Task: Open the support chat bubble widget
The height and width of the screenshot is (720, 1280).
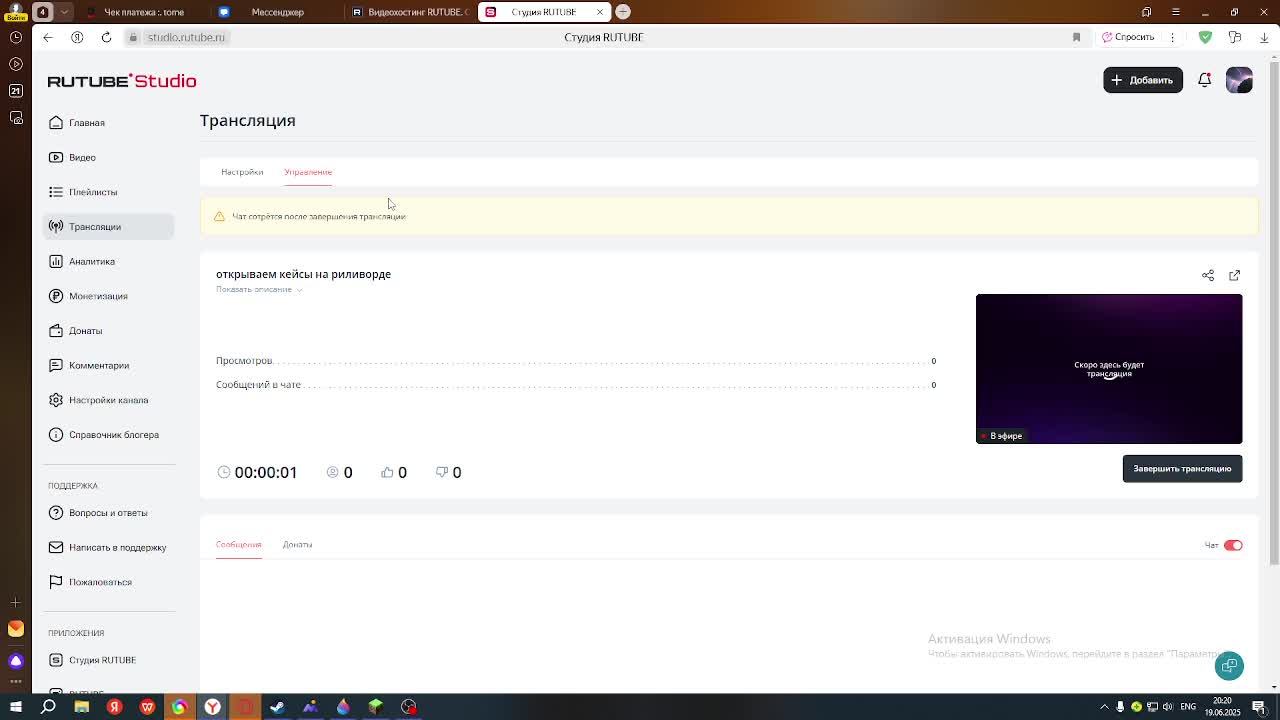Action: coord(1229,666)
